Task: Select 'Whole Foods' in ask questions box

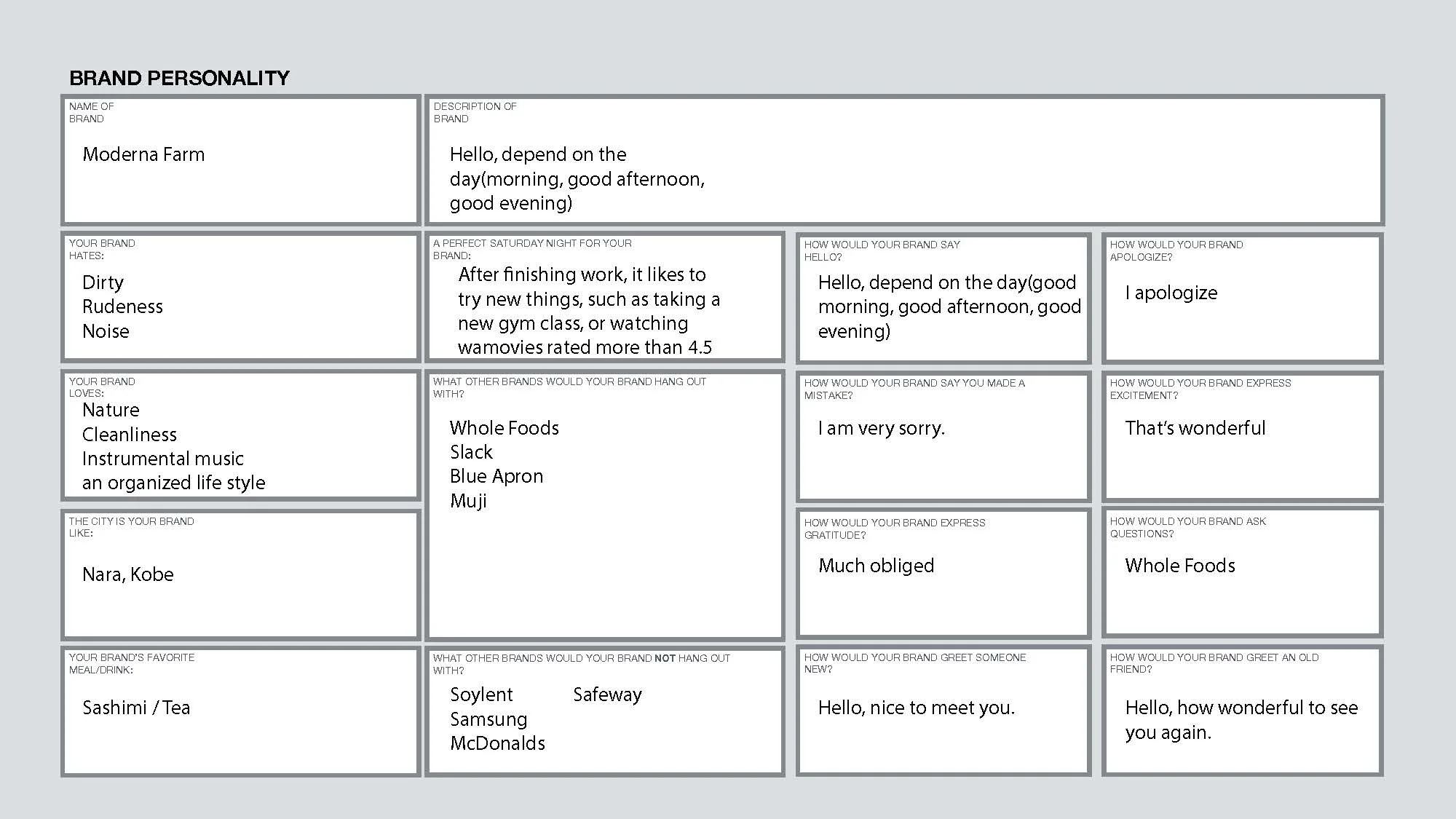Action: pyautogui.click(x=1180, y=566)
